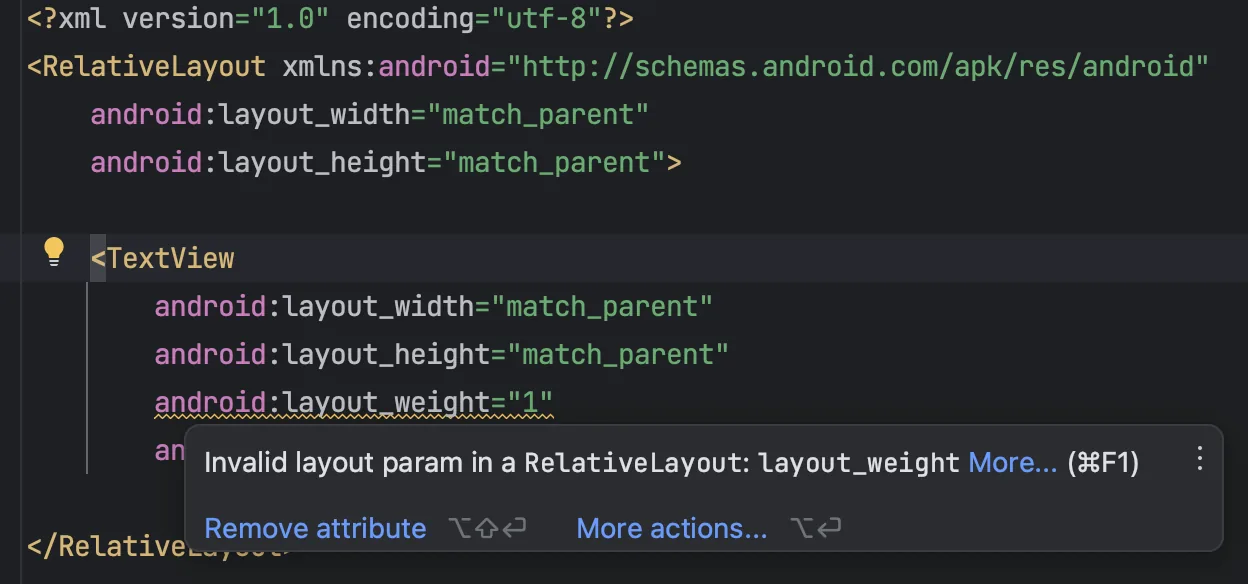Click the "1" value of layout_weight
The height and width of the screenshot is (584, 1248).
(530, 402)
